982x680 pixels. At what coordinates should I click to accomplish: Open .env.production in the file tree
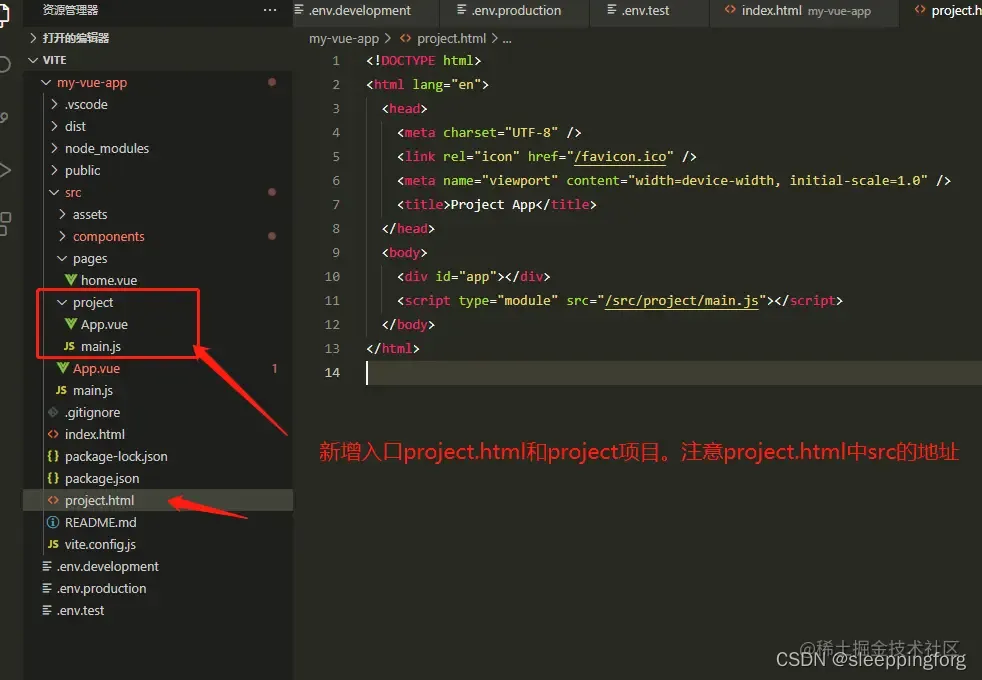(101, 588)
